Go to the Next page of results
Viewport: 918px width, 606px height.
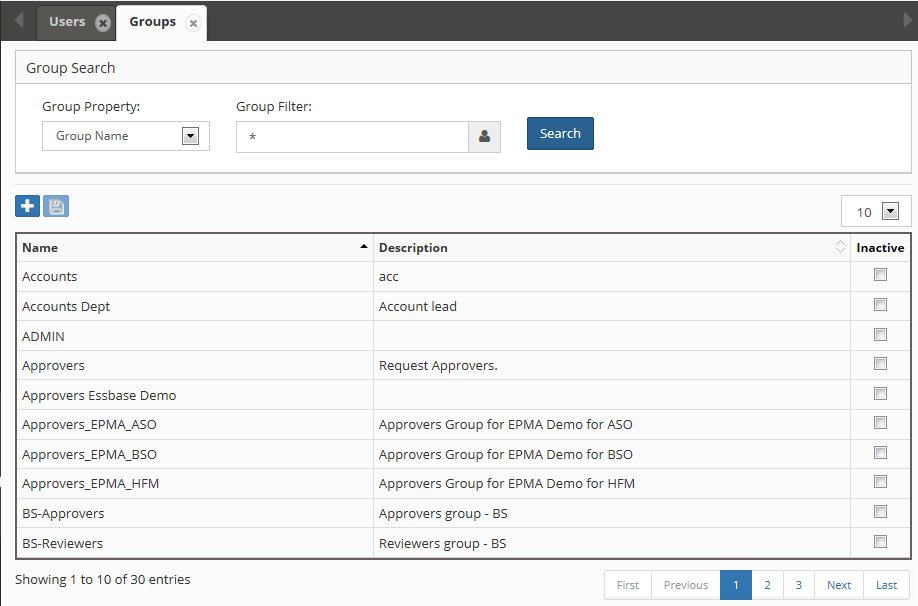[839, 585]
